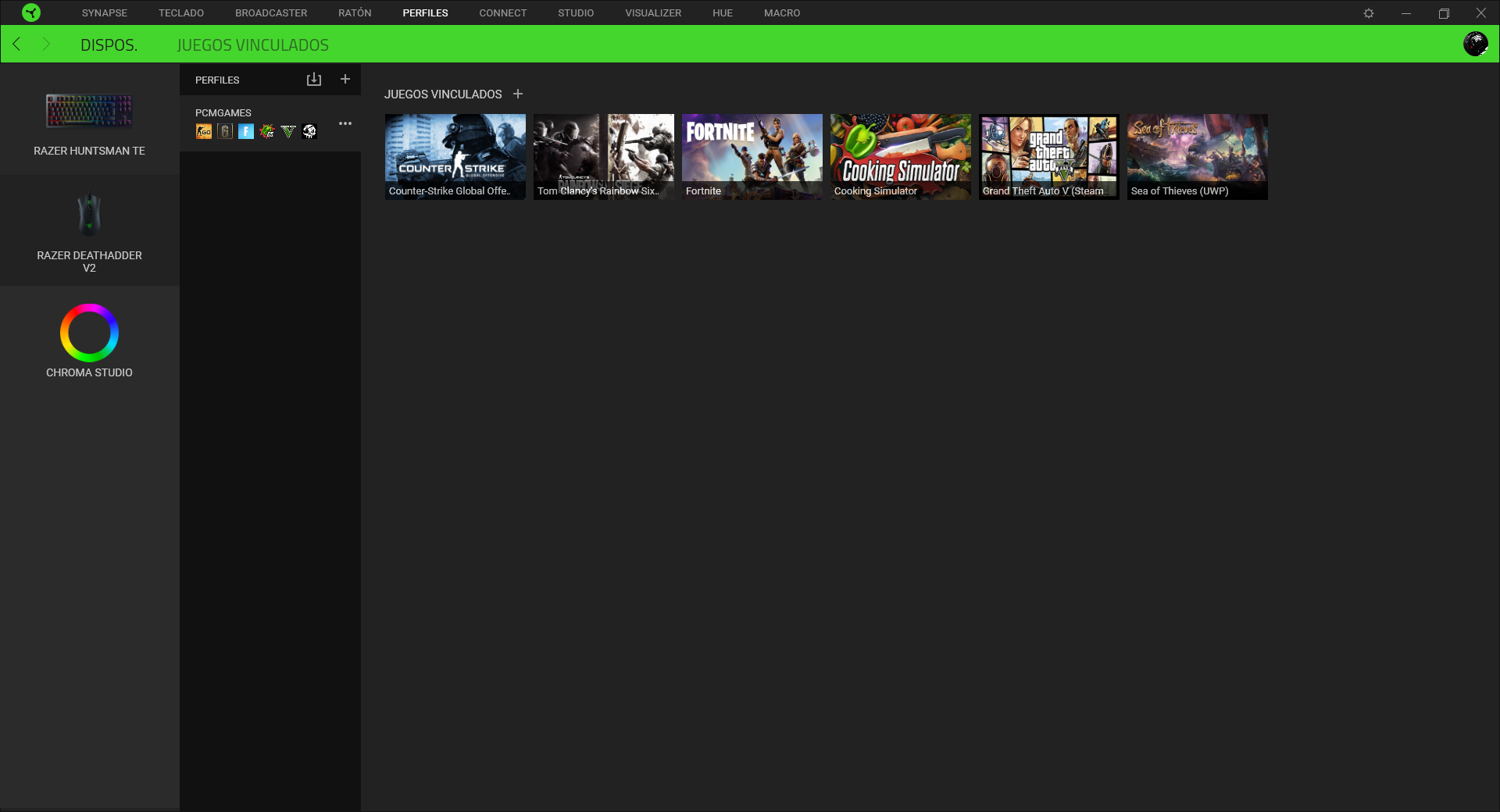Image resolution: width=1500 pixels, height=812 pixels.
Task: Click the Rainbow Six icon in PCMGAMES profile
Action: point(225,131)
